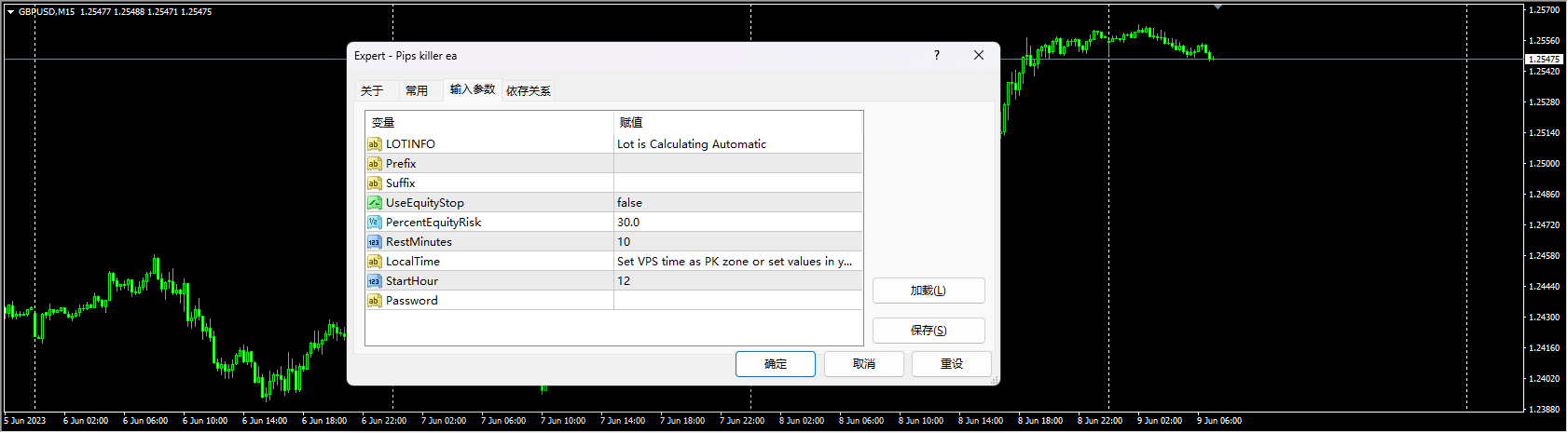
Task: Open the 关于 tab
Action: 372,90
